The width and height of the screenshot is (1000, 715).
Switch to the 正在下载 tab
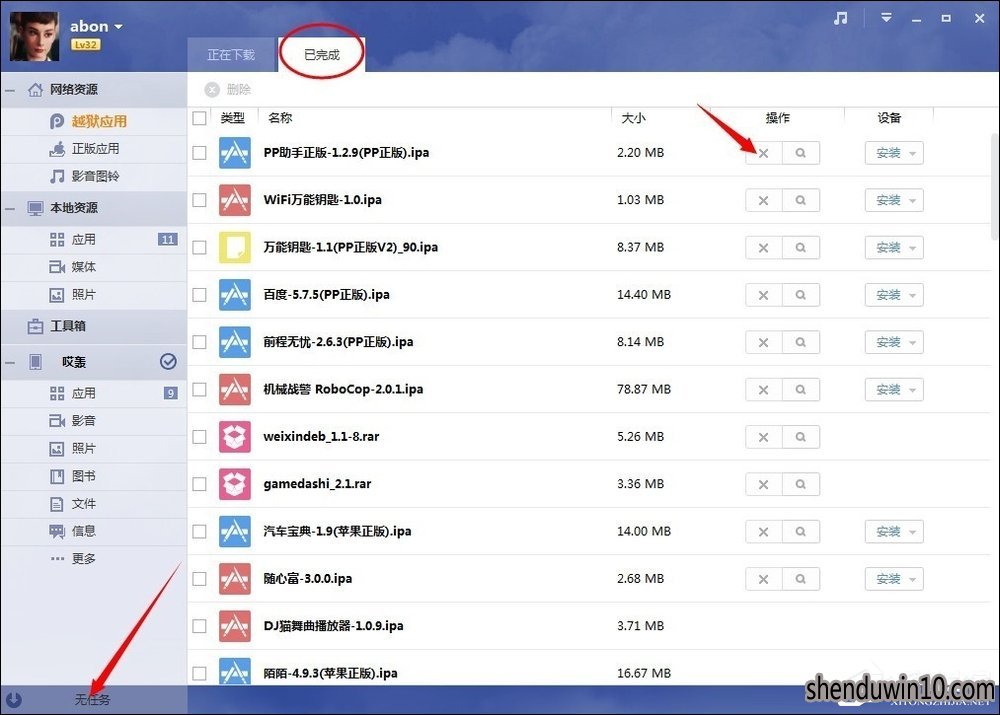231,55
